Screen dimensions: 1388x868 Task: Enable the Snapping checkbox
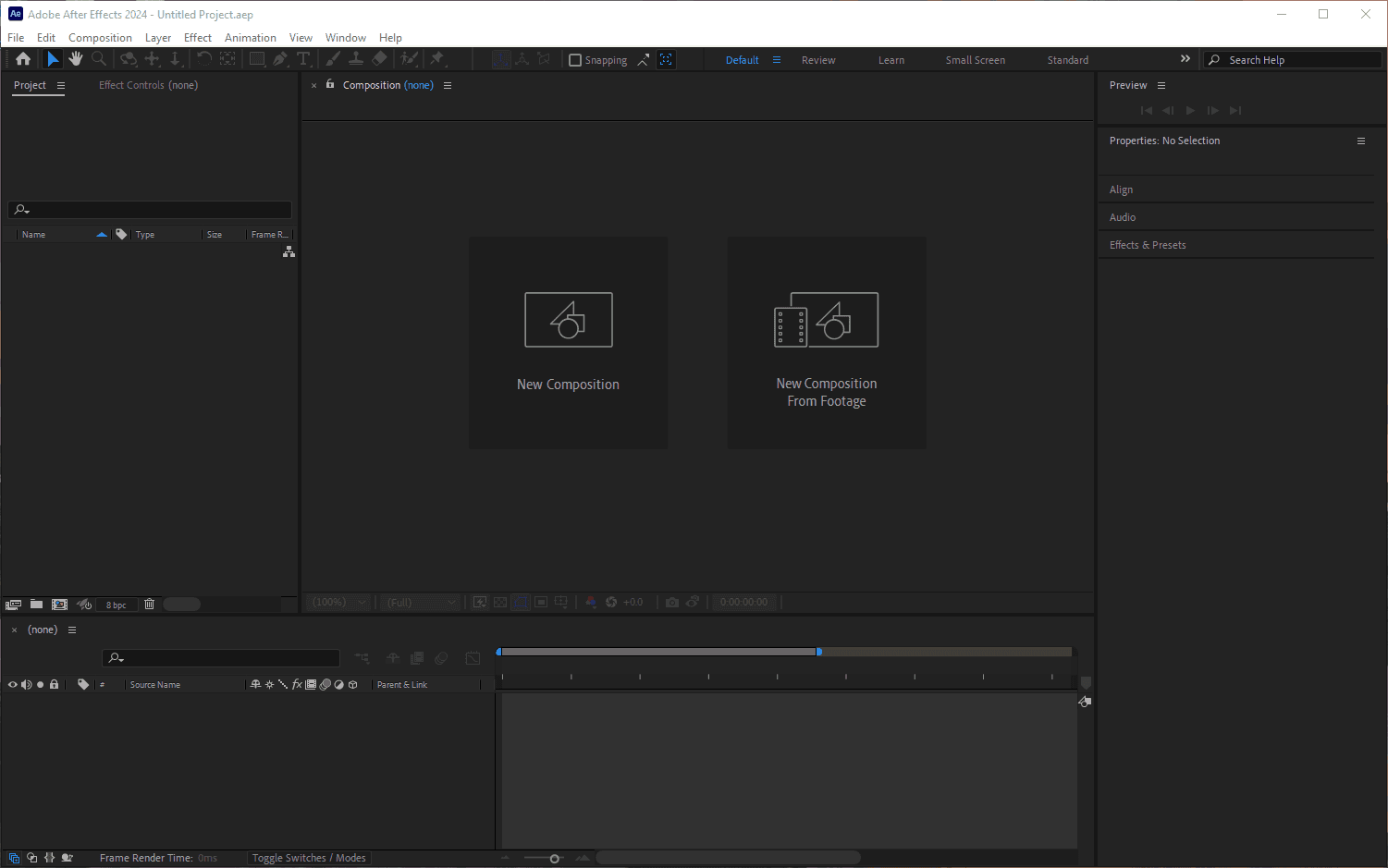tap(575, 60)
